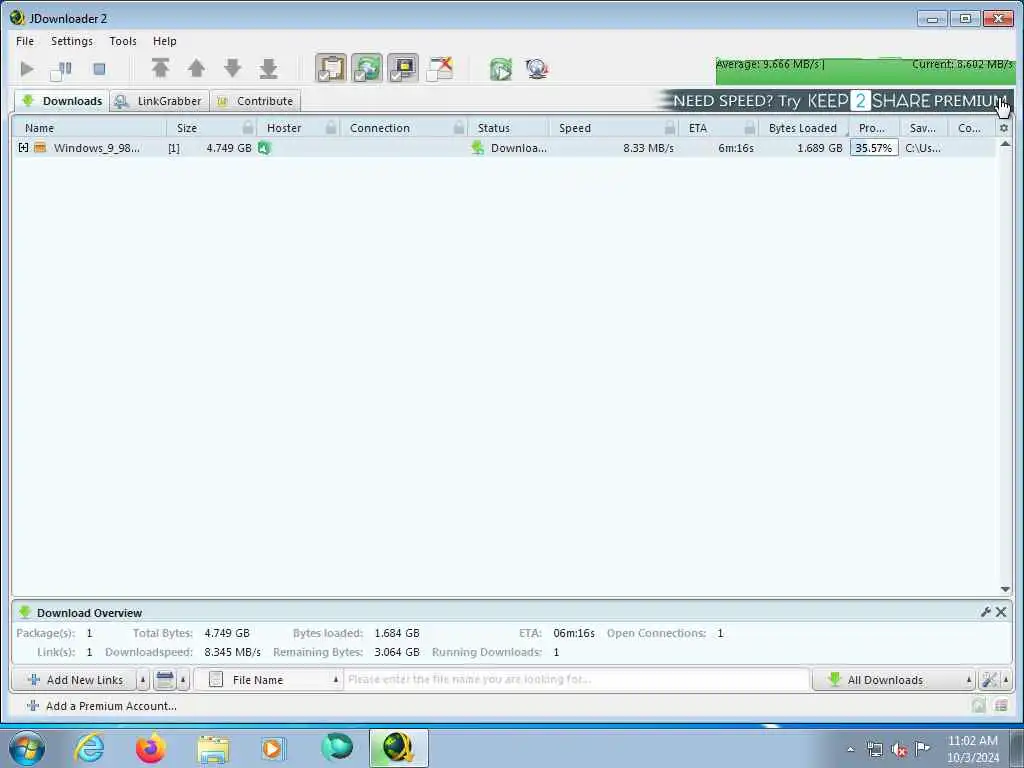Toggle clipboard observer icon
The height and width of the screenshot is (768, 1024).
331,69
